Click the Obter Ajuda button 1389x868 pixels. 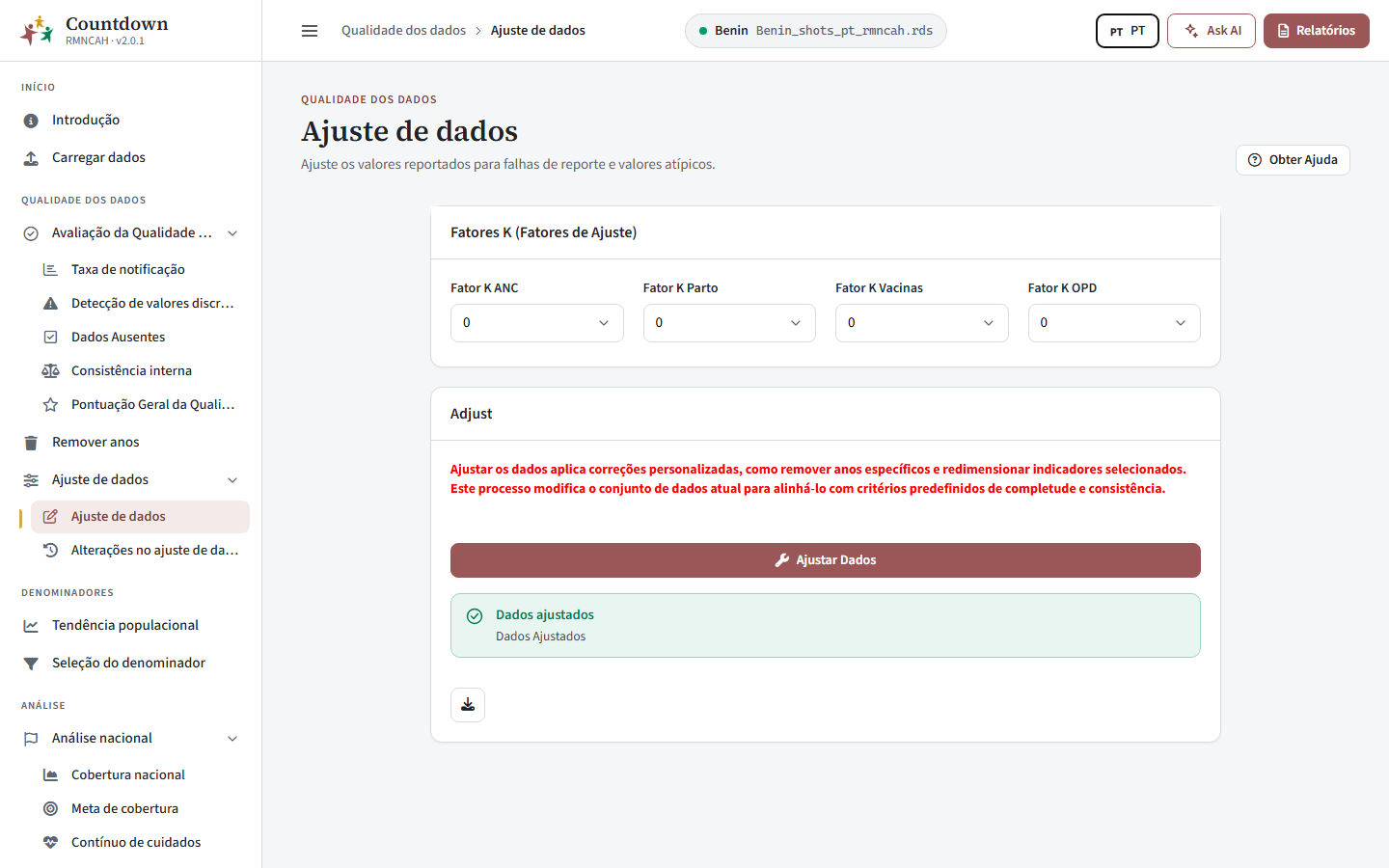[1293, 160]
